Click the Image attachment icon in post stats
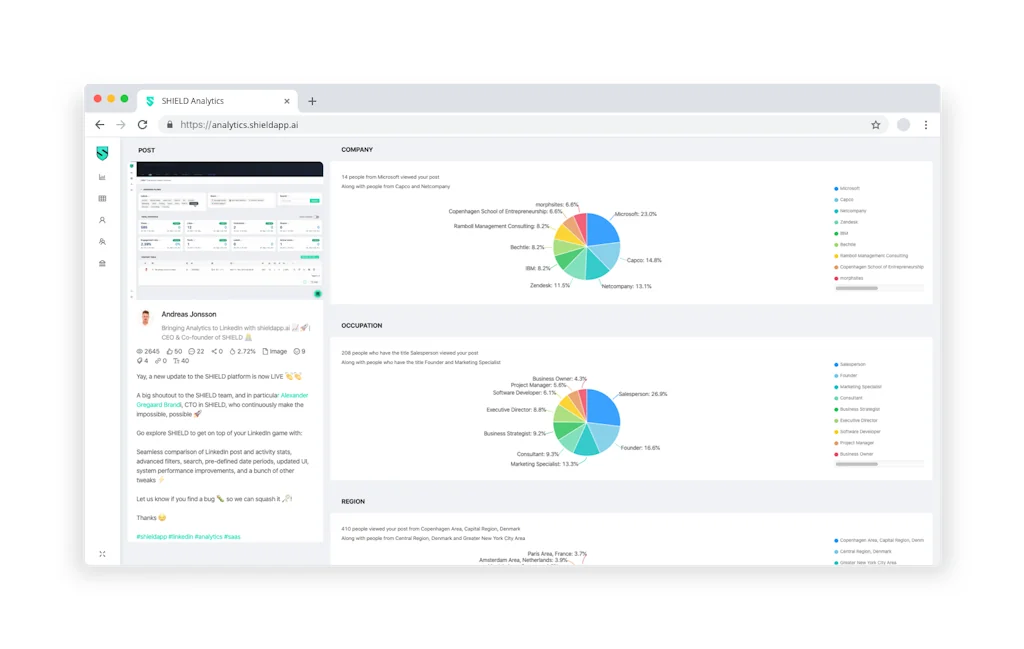Image resolution: width=1024 pixels, height=649 pixels. 266,351
